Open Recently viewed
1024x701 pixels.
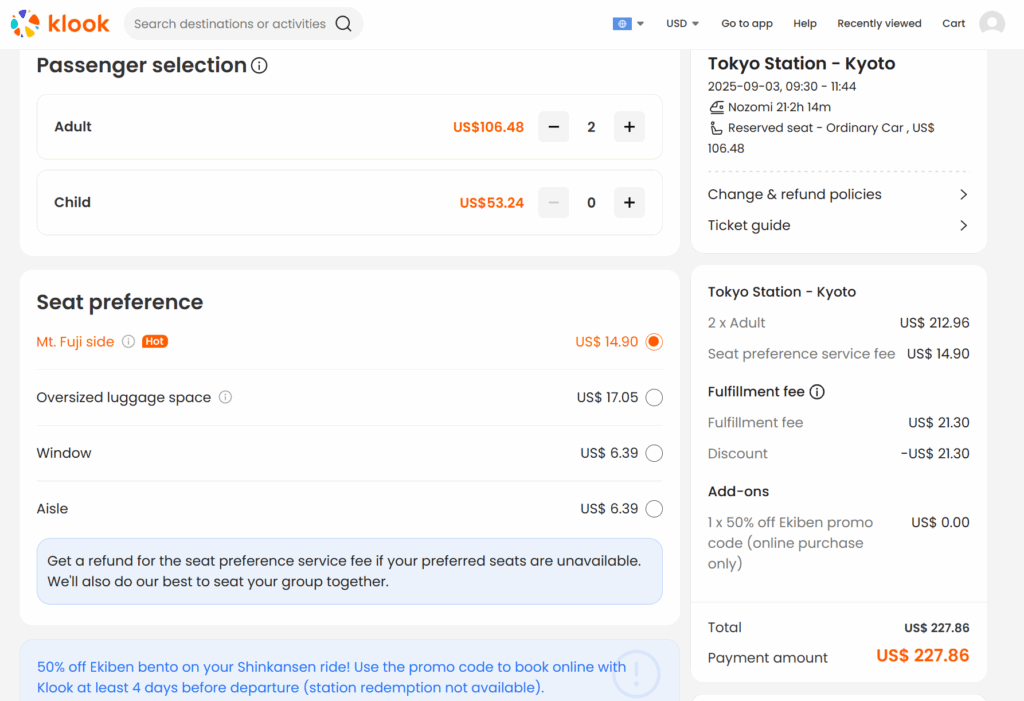879,24
